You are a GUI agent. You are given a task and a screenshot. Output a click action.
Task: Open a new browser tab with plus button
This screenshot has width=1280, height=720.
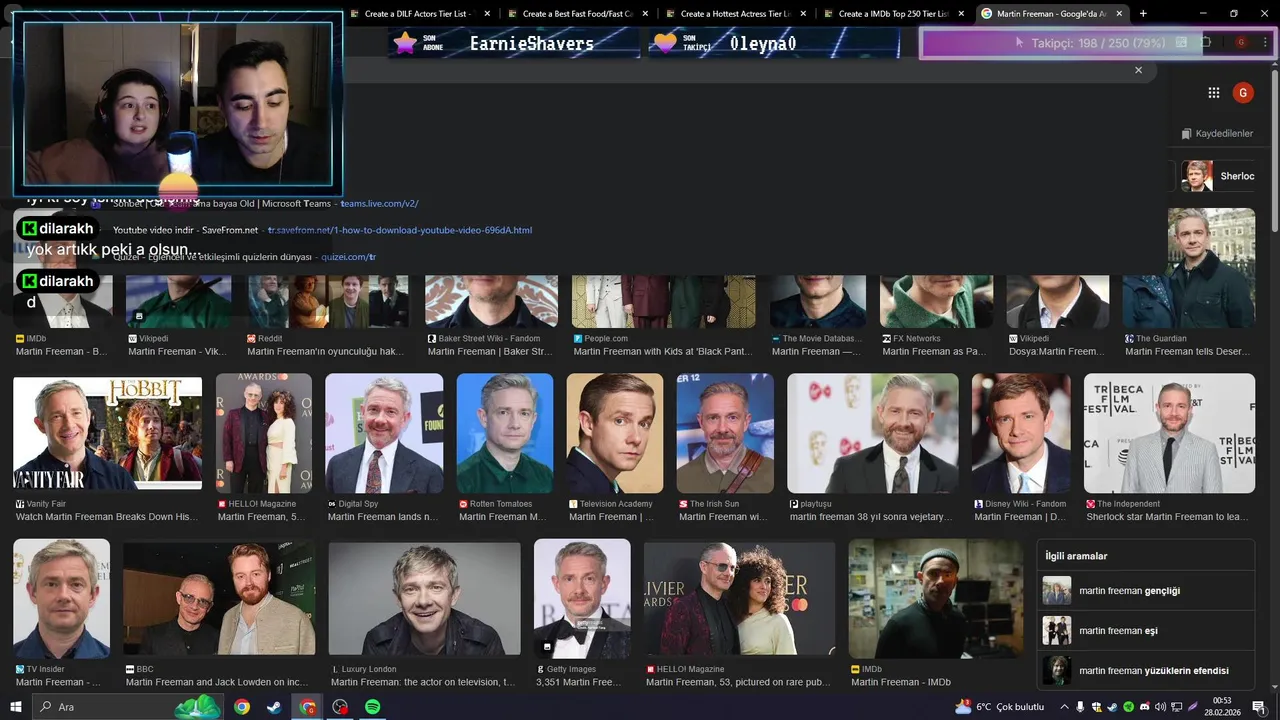click(1143, 14)
